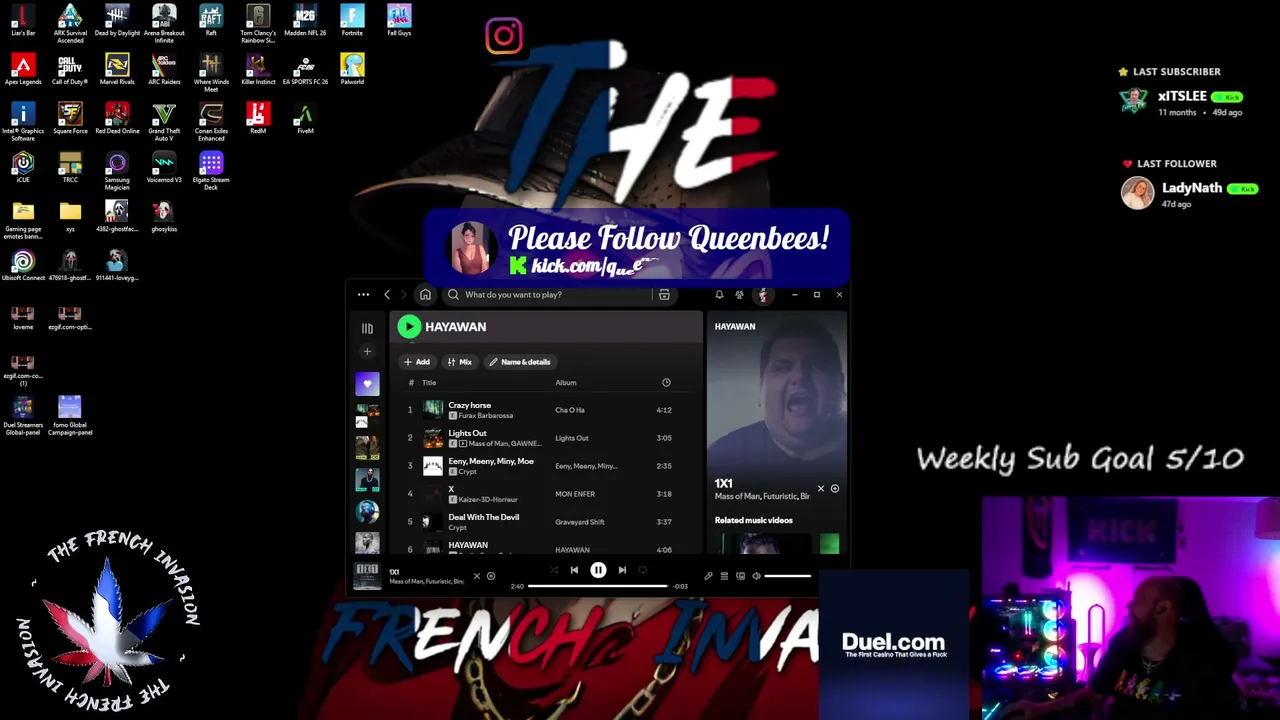Viewport: 1280px width, 720px height.
Task: Mute Spotify with the speaker icon
Action: pyautogui.click(x=756, y=576)
